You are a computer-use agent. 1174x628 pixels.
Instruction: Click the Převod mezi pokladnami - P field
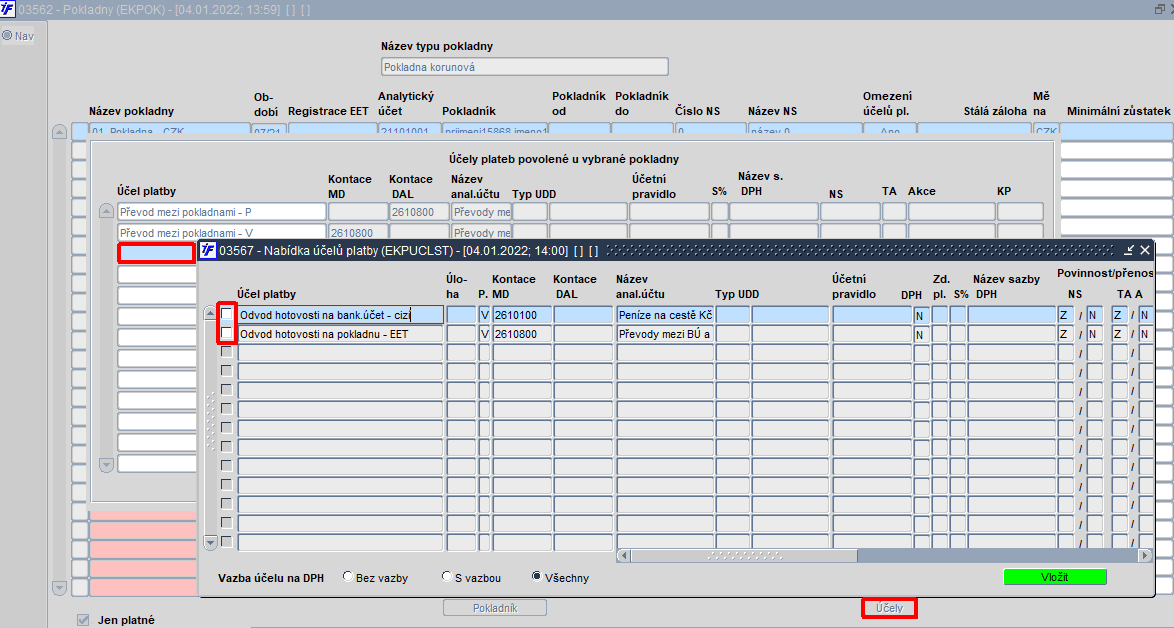[222, 212]
